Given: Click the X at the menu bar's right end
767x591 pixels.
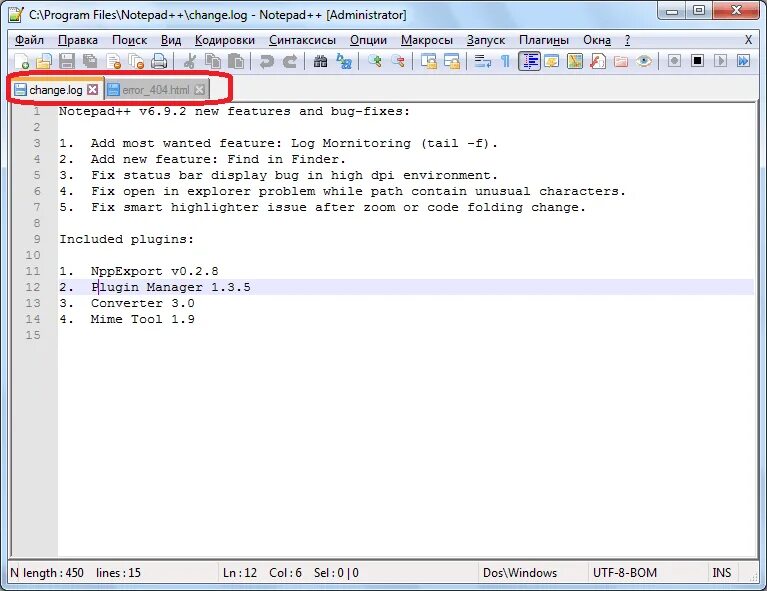Looking at the screenshot, I should (748, 40).
